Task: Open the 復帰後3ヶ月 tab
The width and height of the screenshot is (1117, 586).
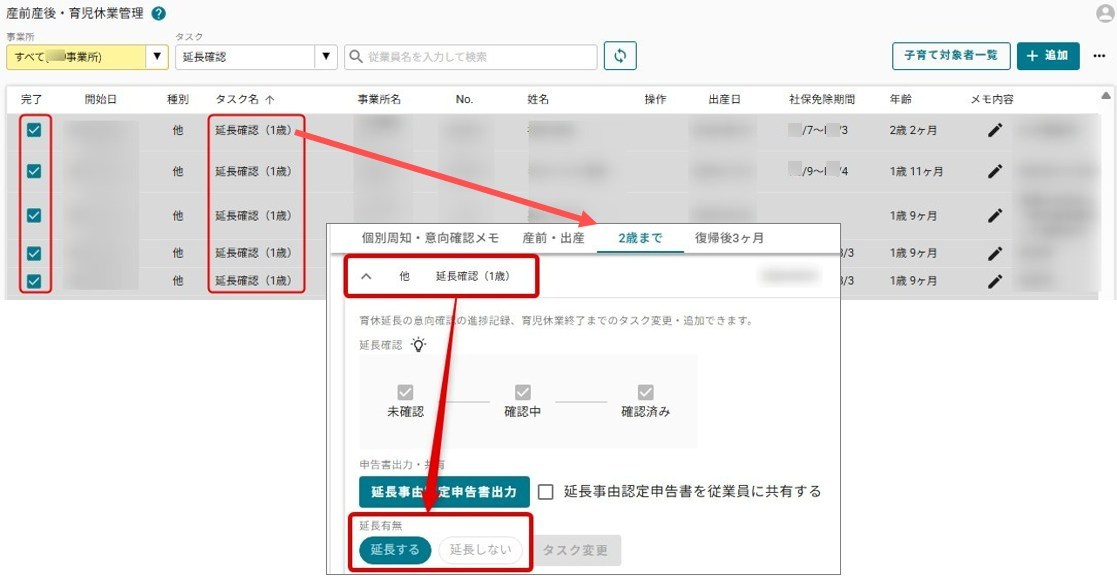Action: click(x=729, y=238)
